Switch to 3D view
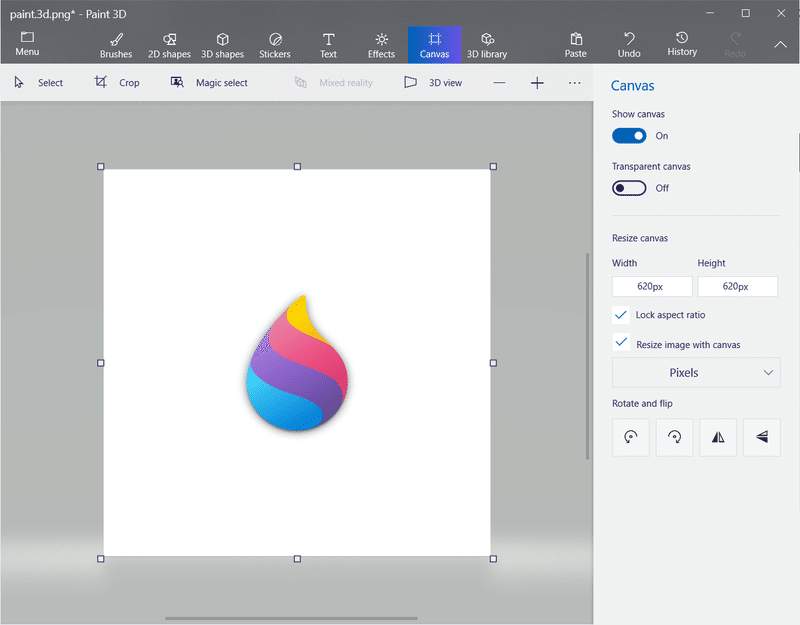This screenshot has height=625, width=800. point(433,83)
